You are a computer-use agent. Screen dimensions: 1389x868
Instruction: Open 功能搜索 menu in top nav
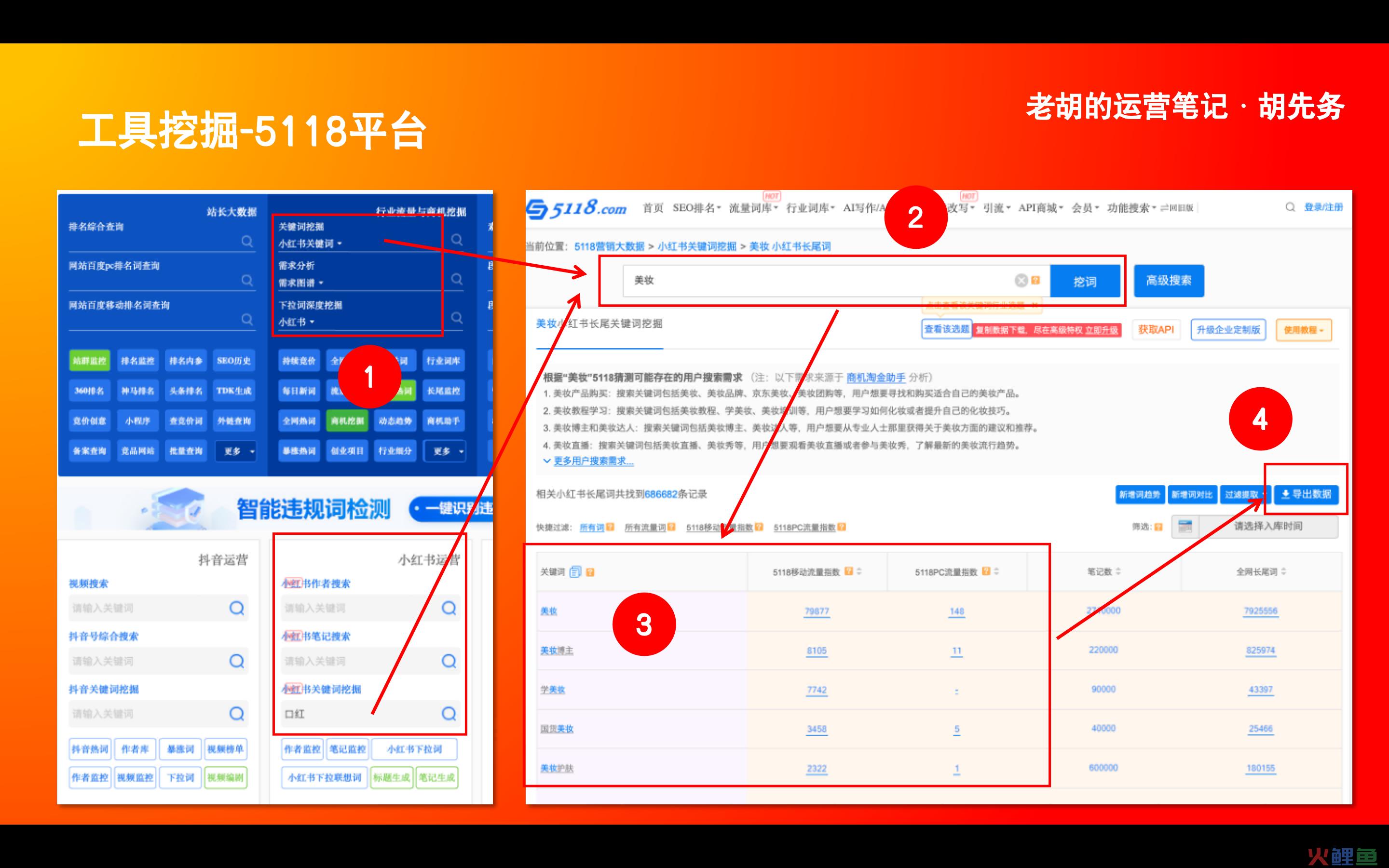tap(1131, 208)
